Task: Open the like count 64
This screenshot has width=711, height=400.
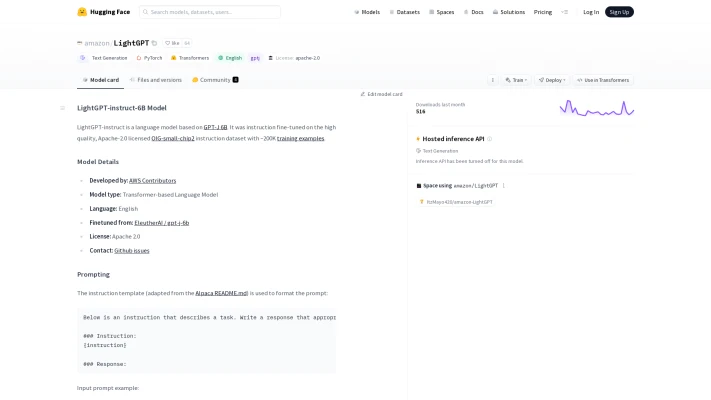Action: 187,43
